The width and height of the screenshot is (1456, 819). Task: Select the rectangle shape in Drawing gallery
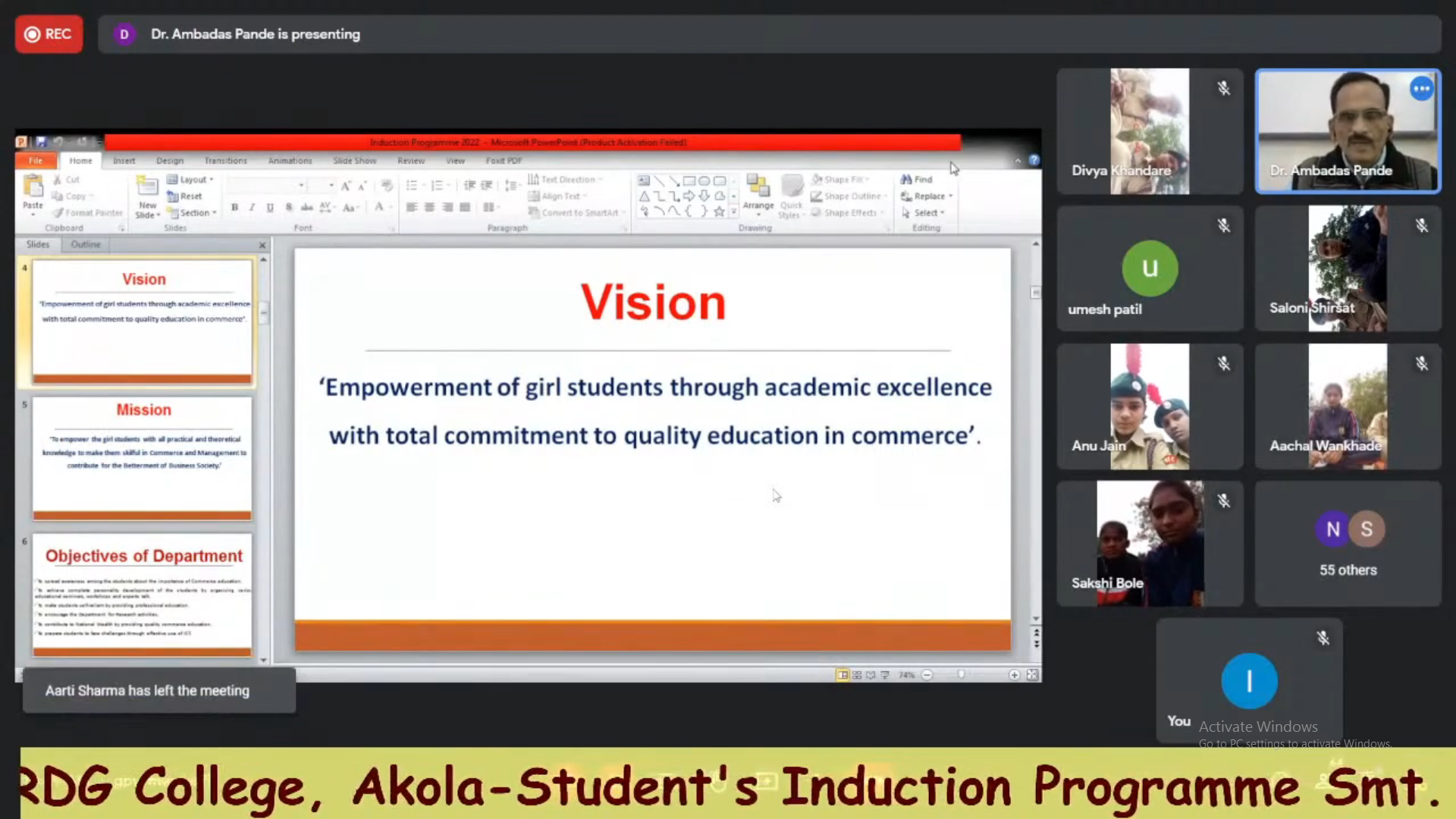[x=689, y=180]
